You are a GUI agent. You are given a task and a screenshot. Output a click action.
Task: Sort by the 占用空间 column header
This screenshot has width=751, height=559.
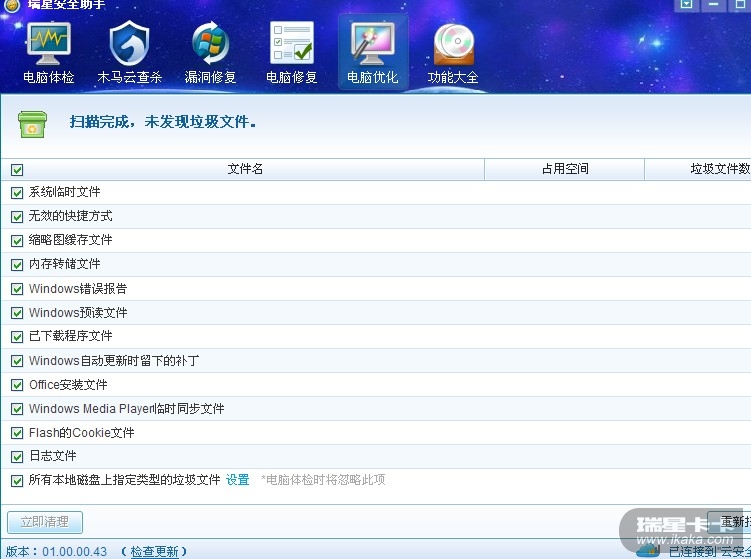565,169
